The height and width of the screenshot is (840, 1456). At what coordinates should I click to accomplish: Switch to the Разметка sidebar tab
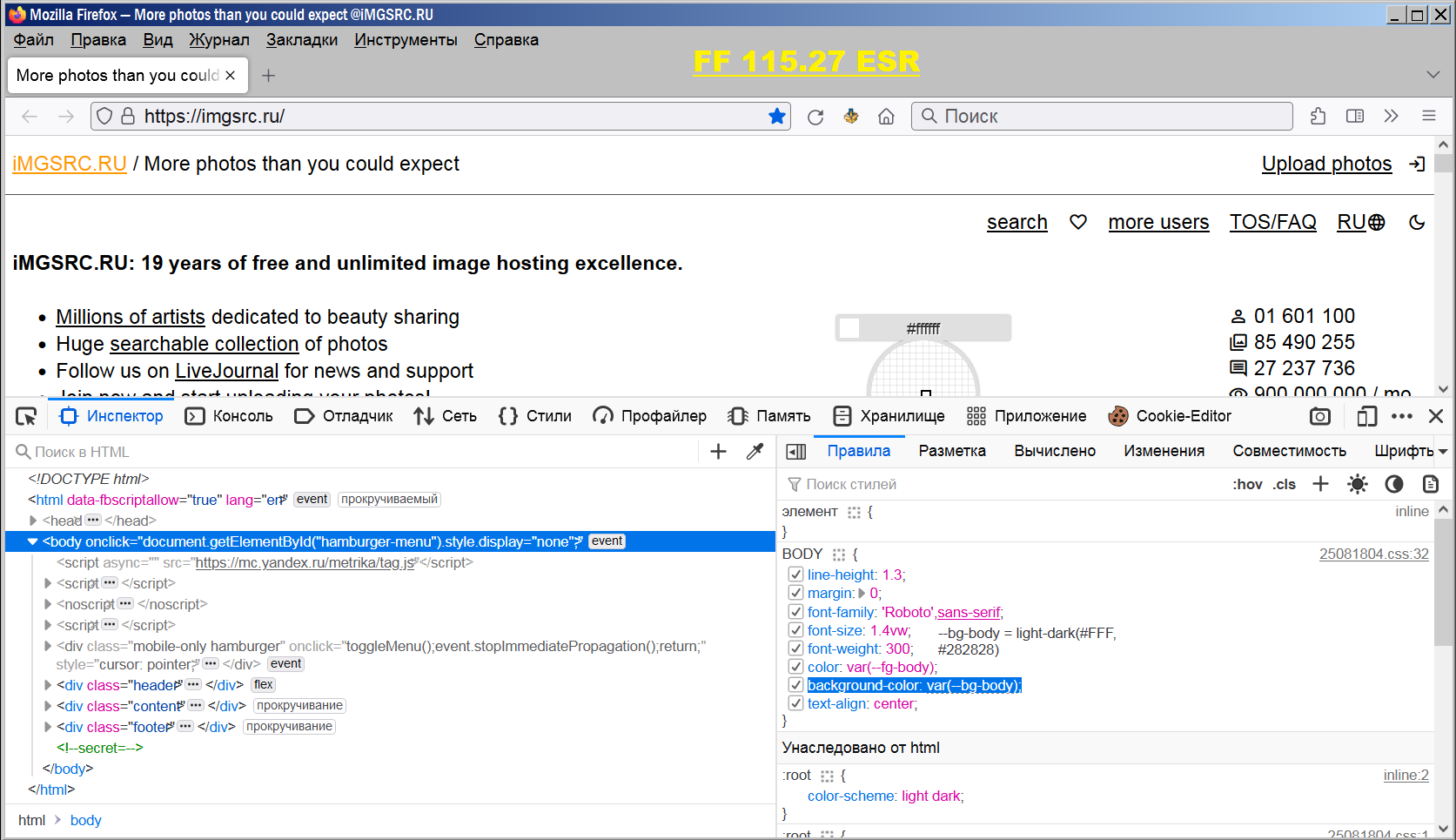pos(952,451)
